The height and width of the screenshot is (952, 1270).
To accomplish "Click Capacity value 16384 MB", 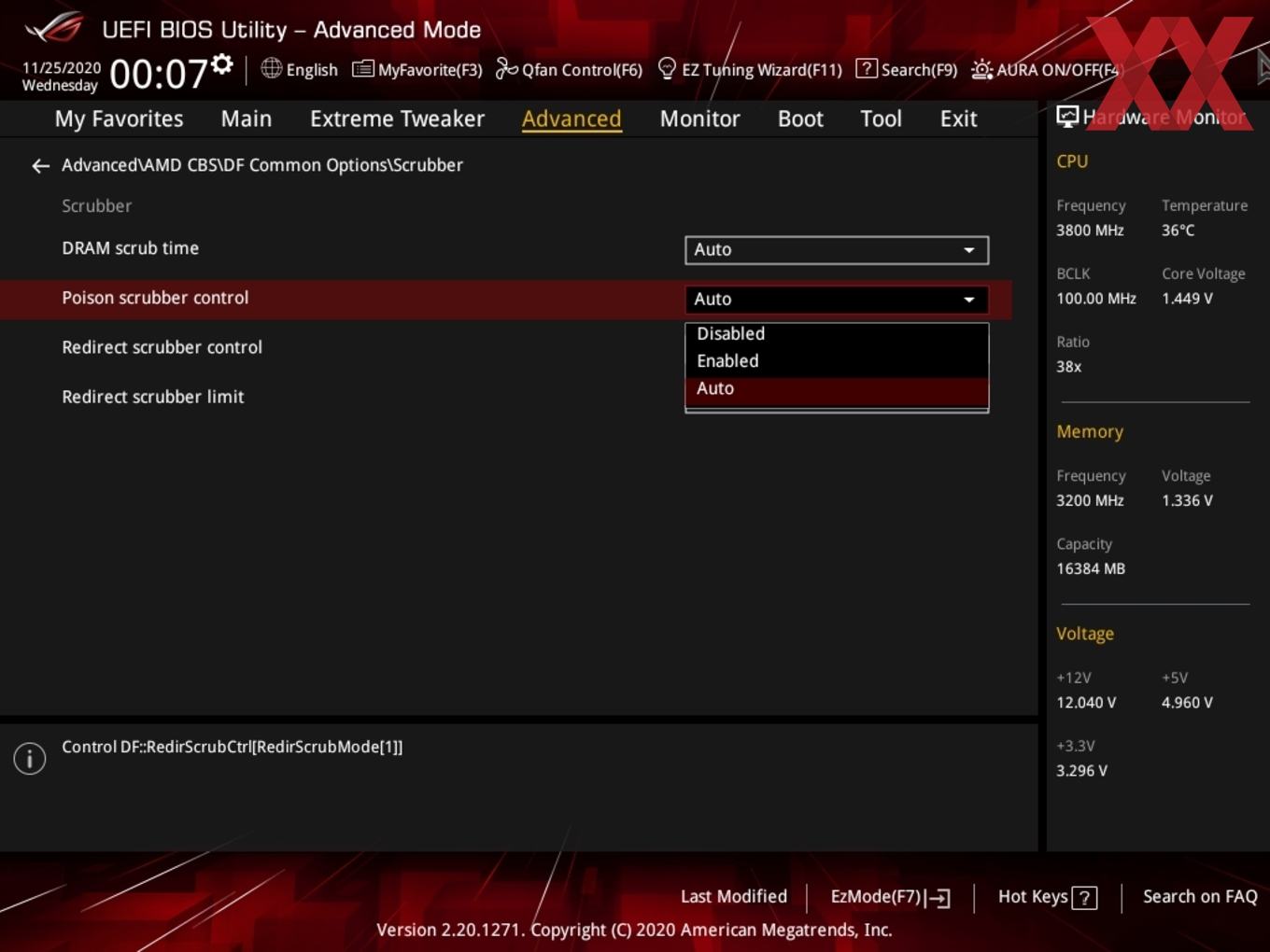I will click(1091, 568).
